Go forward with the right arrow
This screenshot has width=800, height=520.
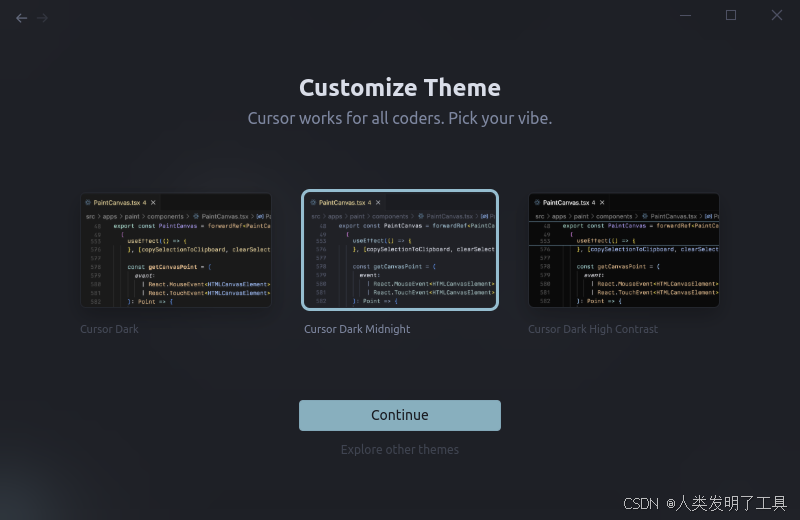coord(42,18)
